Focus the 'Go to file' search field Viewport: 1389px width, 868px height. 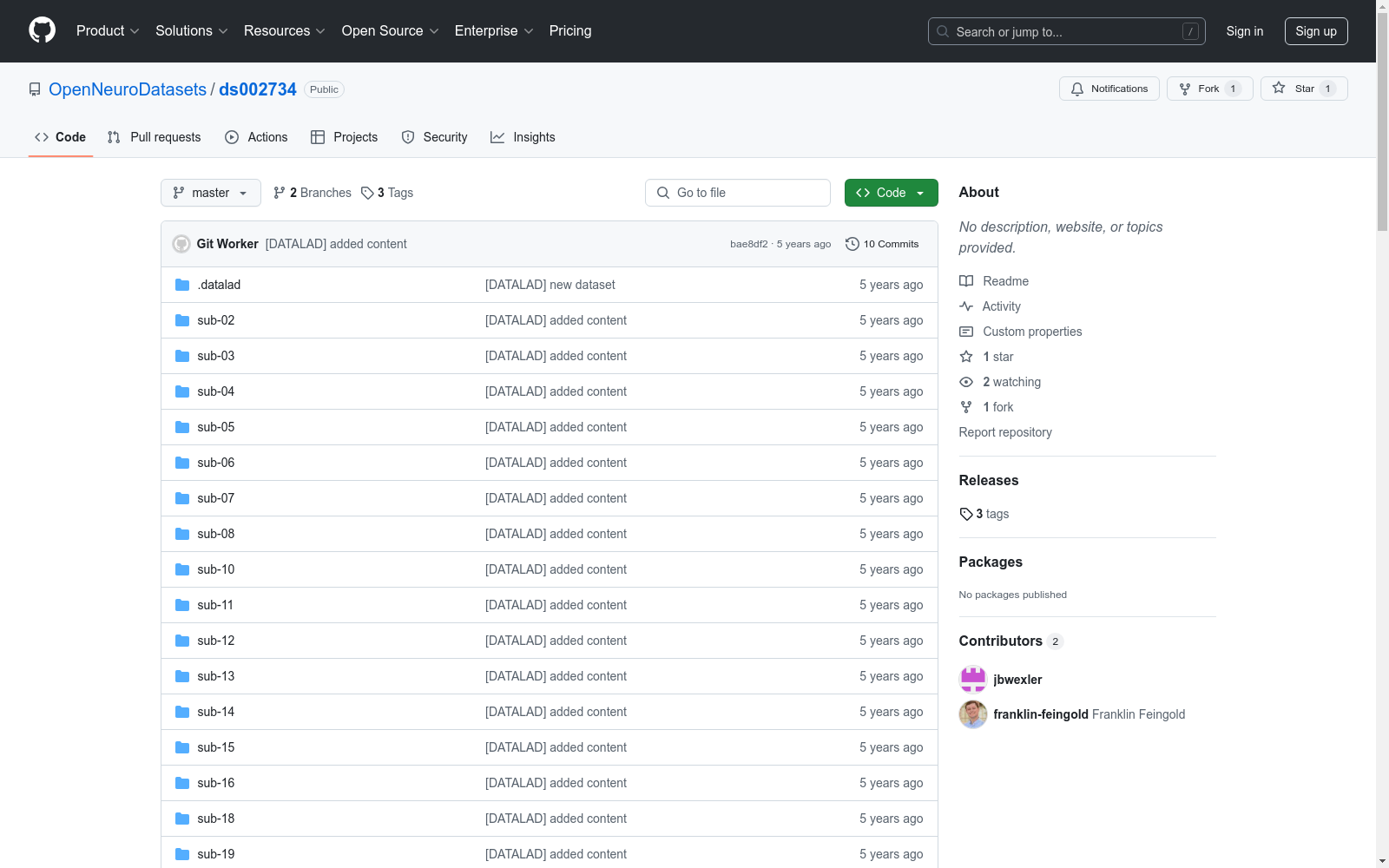738,193
